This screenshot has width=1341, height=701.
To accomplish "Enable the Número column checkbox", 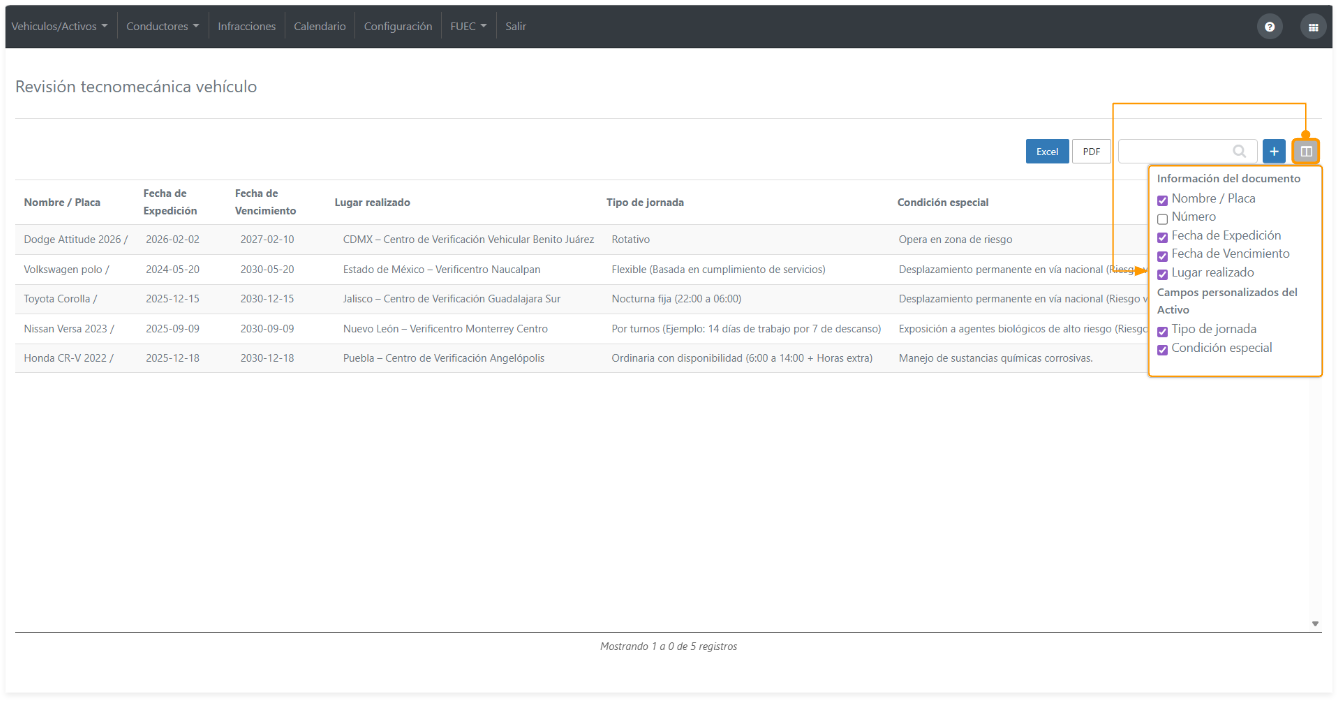I will pos(1162,218).
